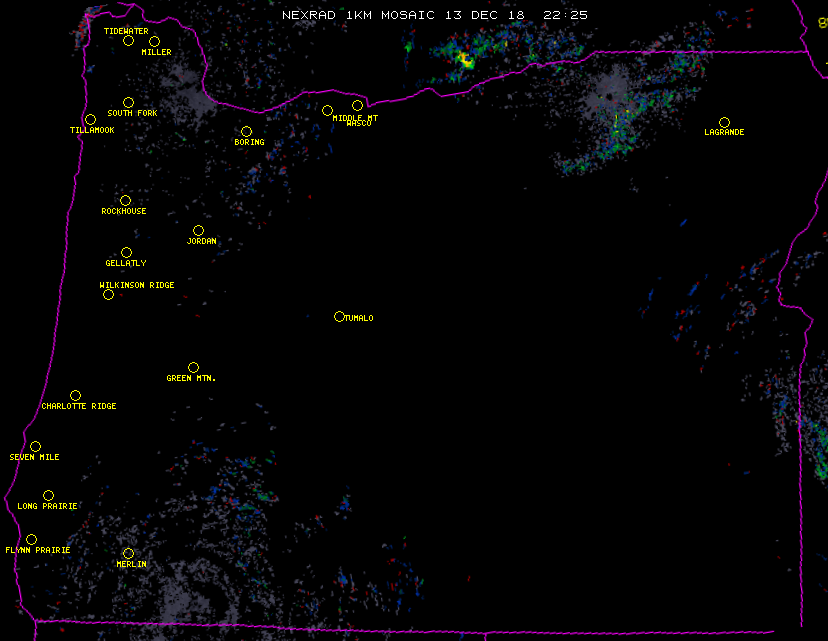Select the Gellatly station circle marker

tap(126, 252)
